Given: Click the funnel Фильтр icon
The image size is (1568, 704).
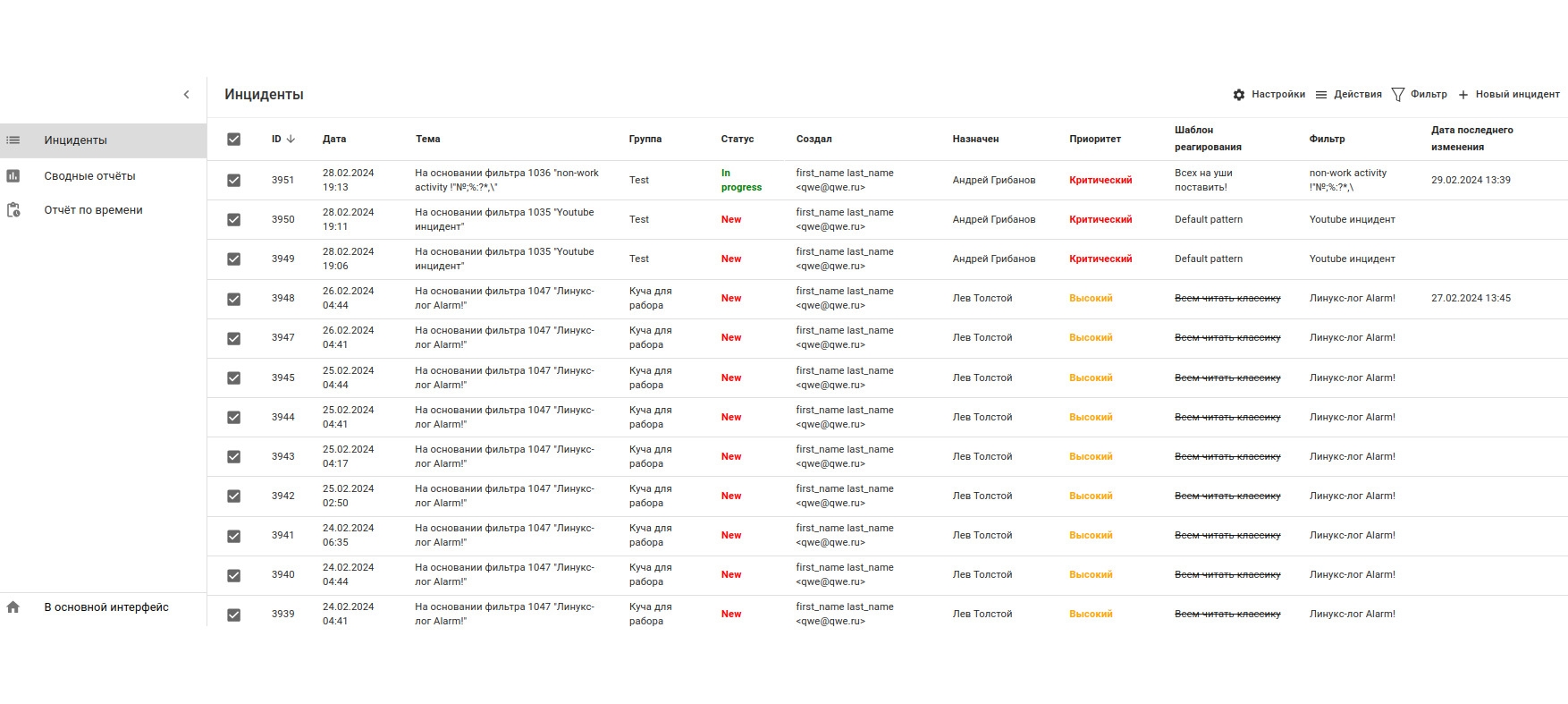Looking at the screenshot, I should tap(1398, 95).
